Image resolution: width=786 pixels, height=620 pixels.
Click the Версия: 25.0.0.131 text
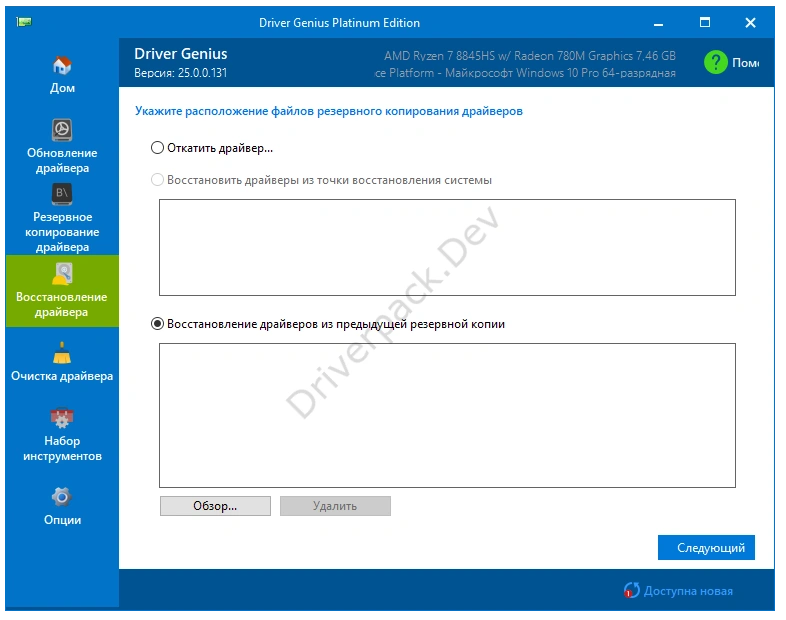click(x=180, y=73)
